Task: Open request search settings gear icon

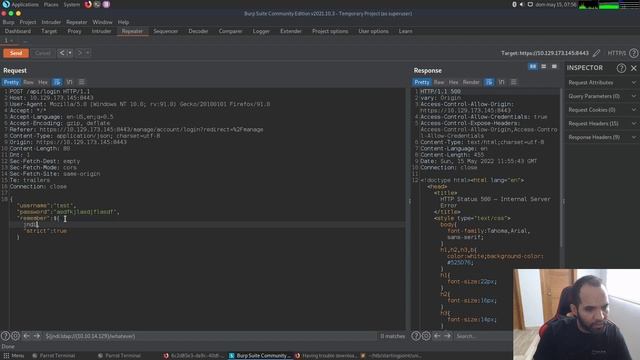Action: (16, 336)
